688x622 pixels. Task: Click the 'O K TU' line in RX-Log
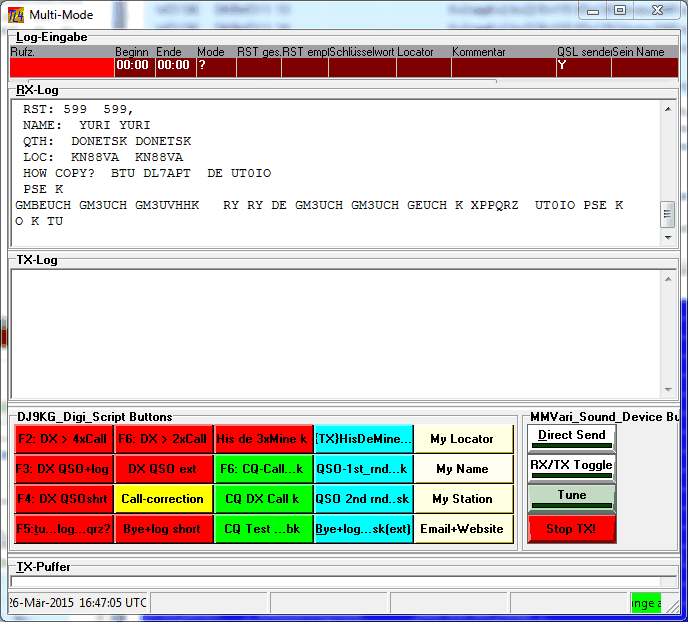pos(39,221)
